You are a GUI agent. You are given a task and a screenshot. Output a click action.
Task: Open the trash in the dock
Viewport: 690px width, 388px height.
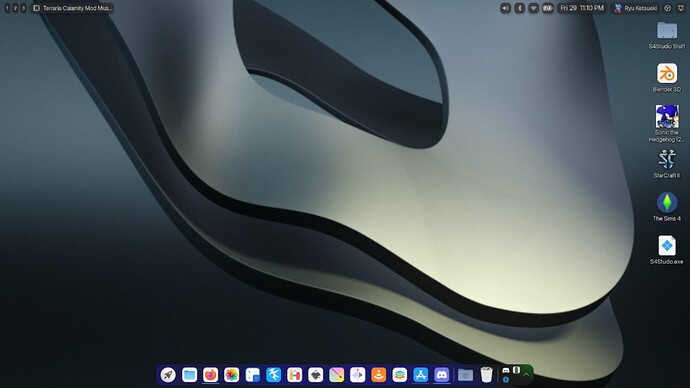click(486, 375)
